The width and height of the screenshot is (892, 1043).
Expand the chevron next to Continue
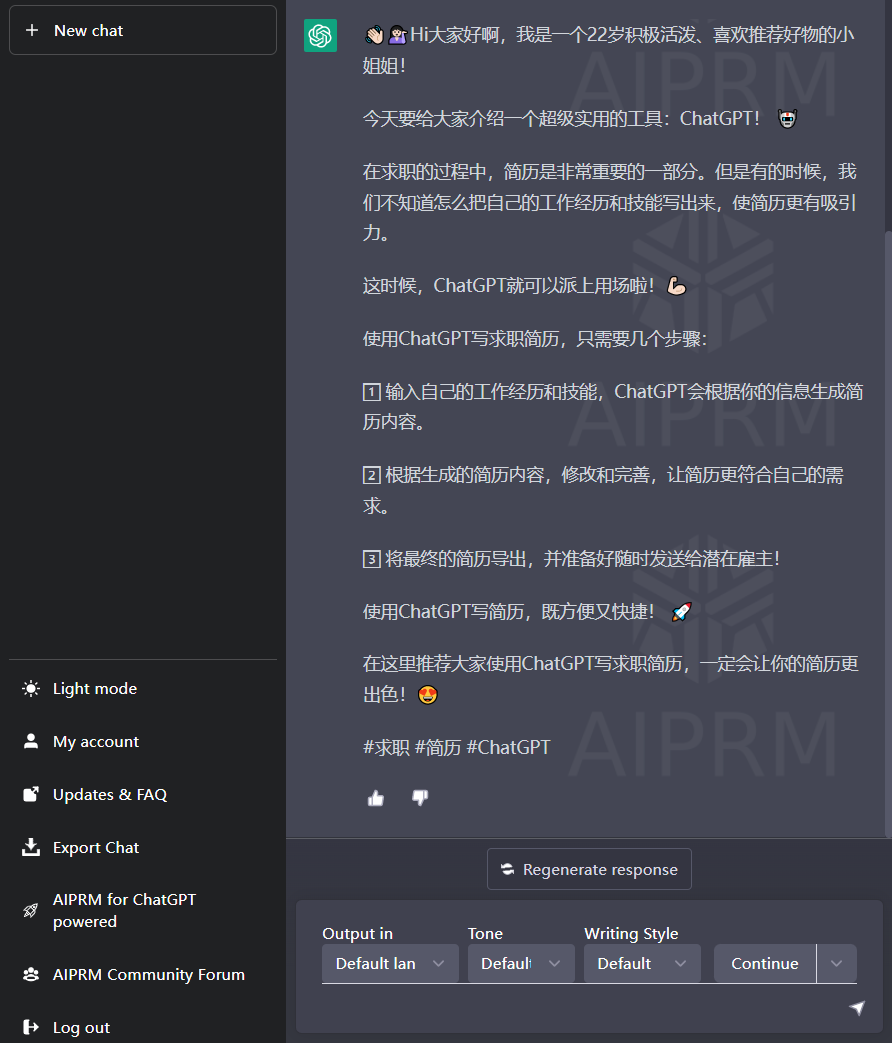836,963
